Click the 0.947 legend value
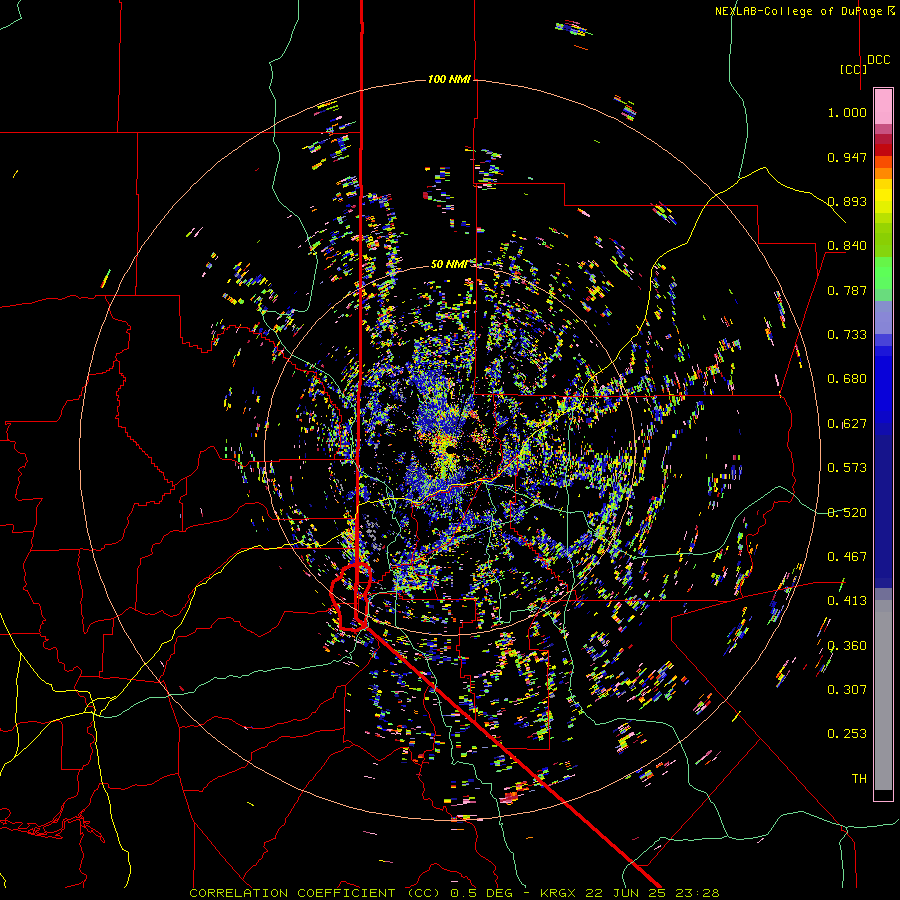The image size is (900, 900). click(847, 157)
